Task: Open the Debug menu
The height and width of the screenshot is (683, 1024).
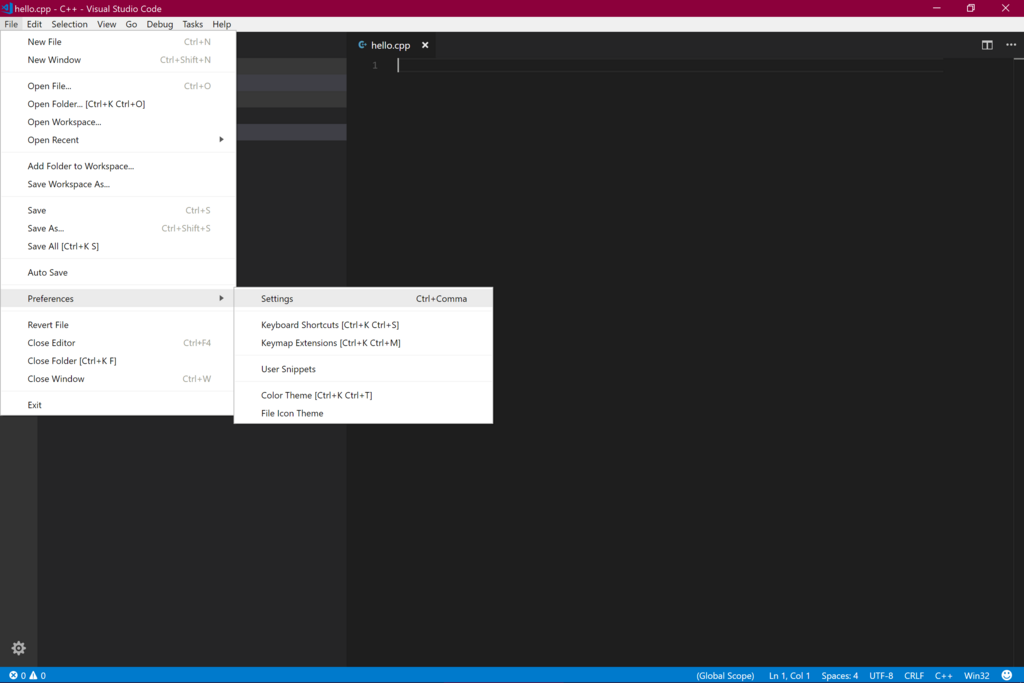Action: 159,24
